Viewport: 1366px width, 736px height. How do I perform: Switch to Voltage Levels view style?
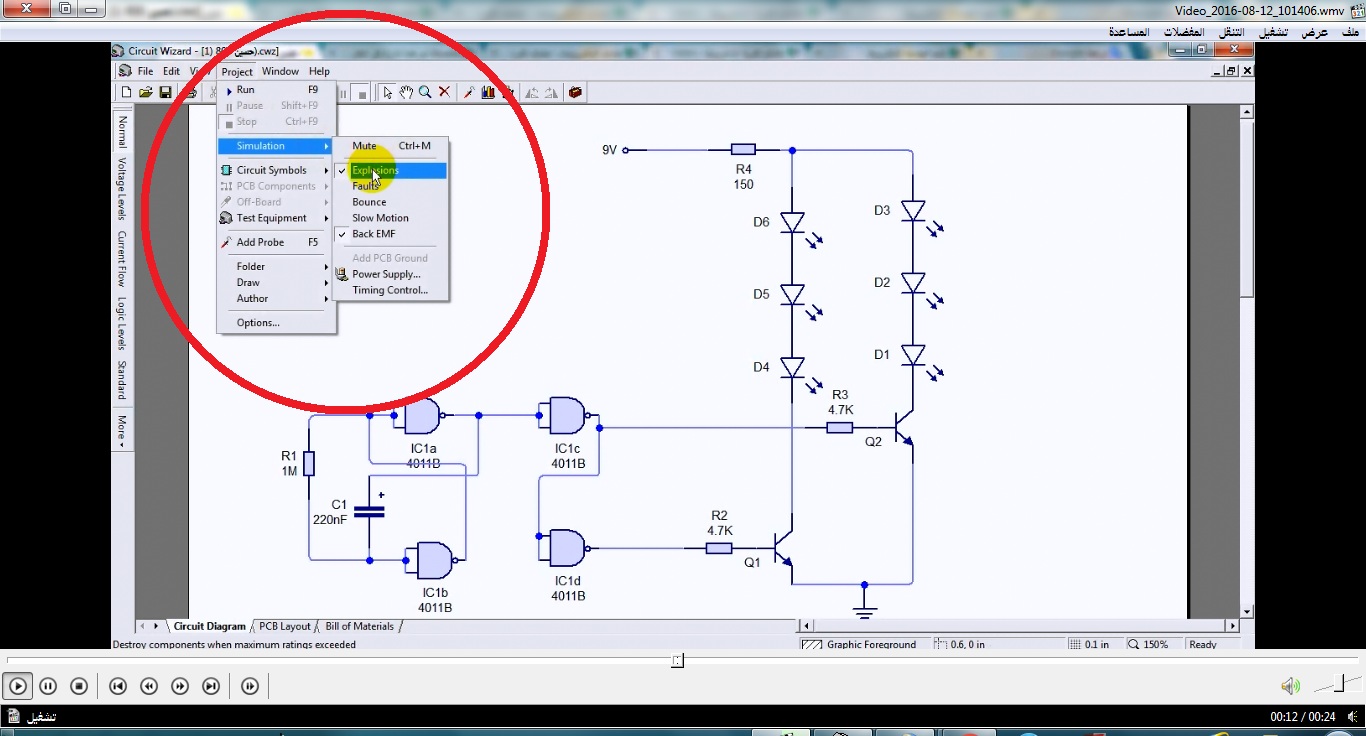[122, 189]
